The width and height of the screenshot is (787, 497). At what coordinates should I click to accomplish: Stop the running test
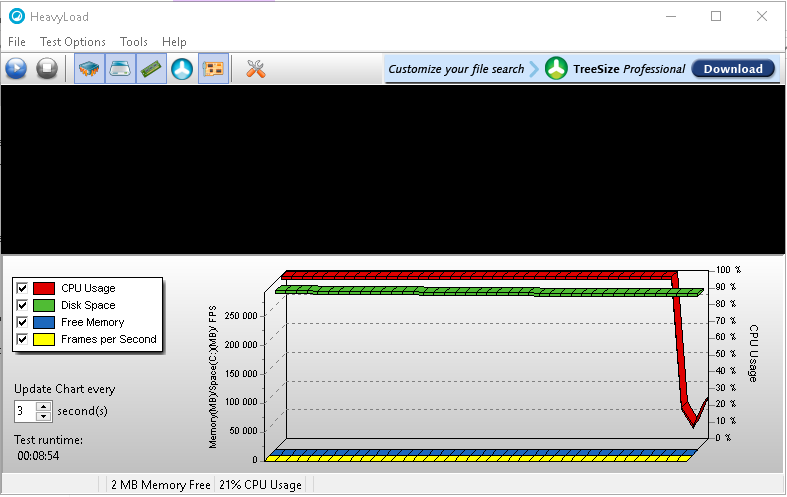tap(46, 69)
